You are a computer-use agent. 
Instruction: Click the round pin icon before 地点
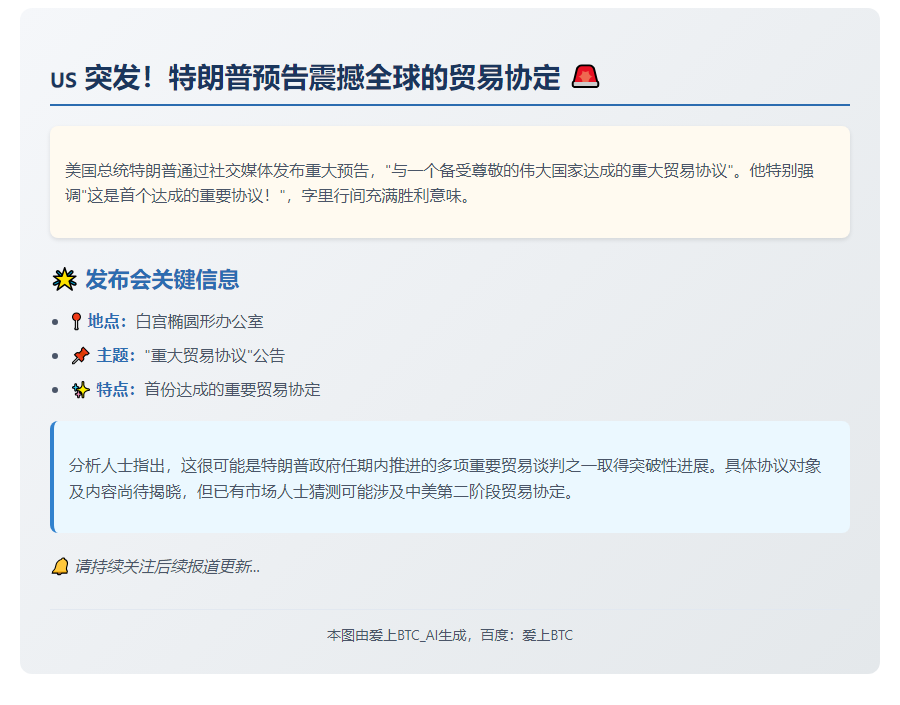76,322
